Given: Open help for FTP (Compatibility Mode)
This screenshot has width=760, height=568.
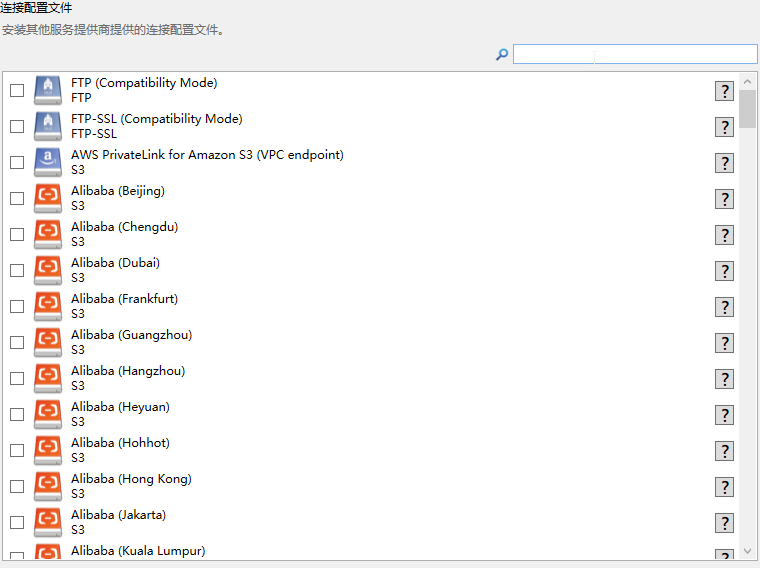Looking at the screenshot, I should click(724, 91).
